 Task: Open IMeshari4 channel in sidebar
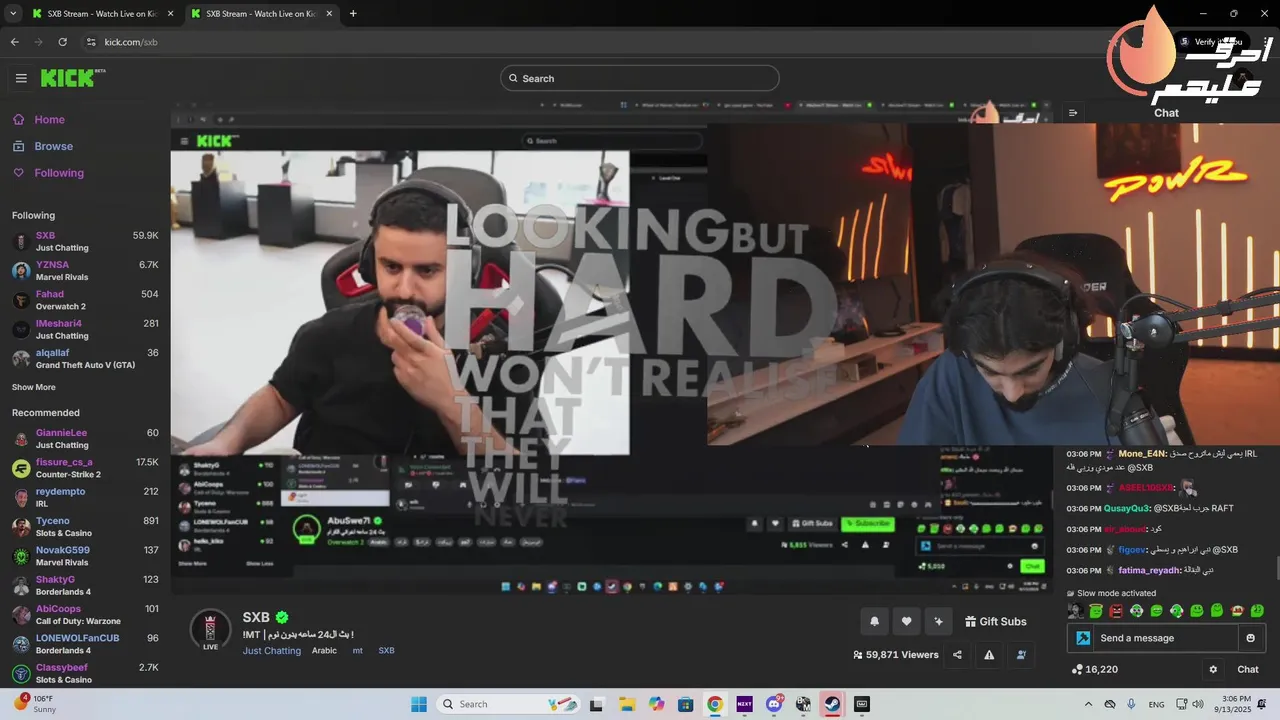[x=85, y=329]
